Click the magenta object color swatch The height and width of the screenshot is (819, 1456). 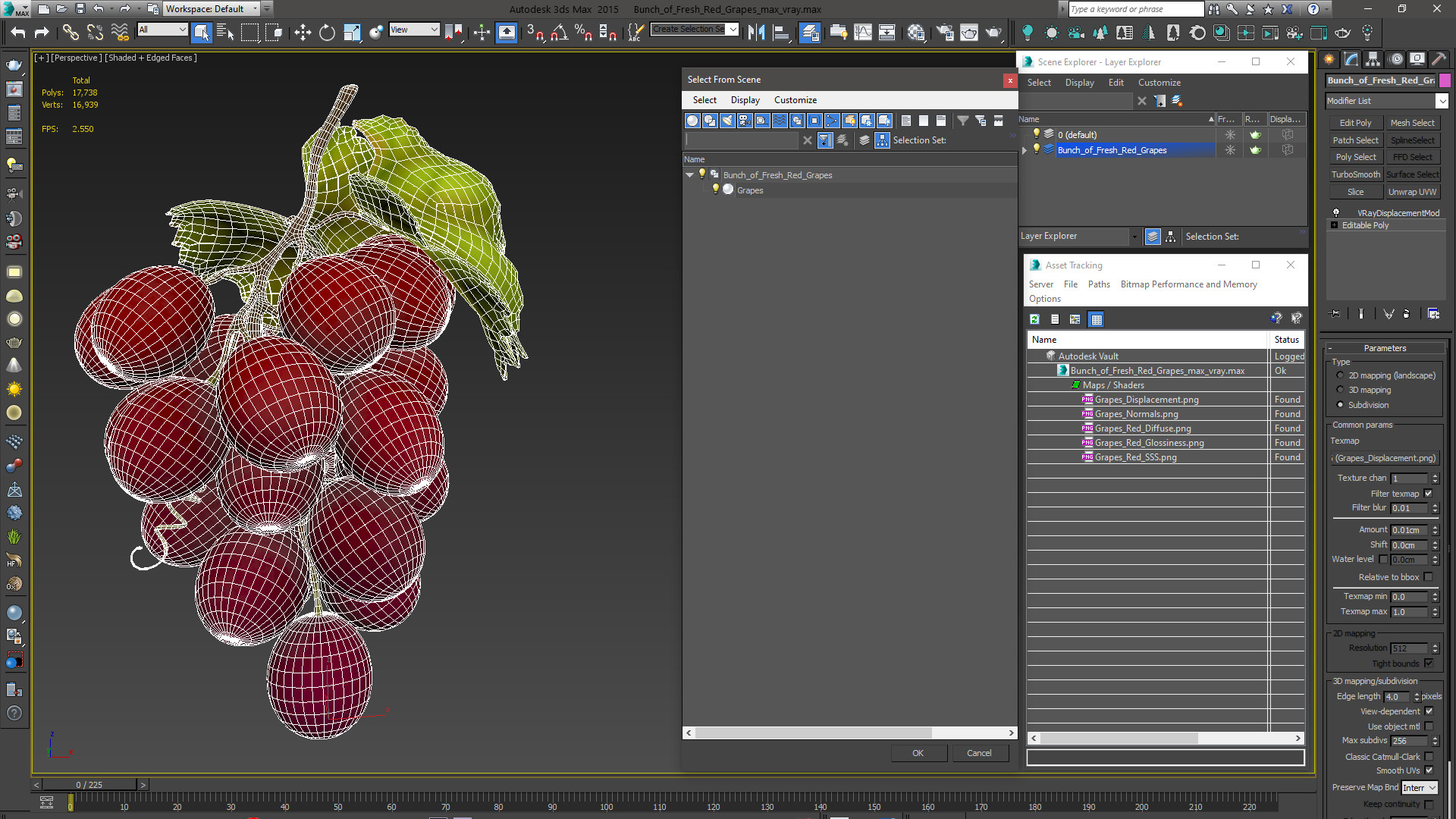(x=1445, y=80)
